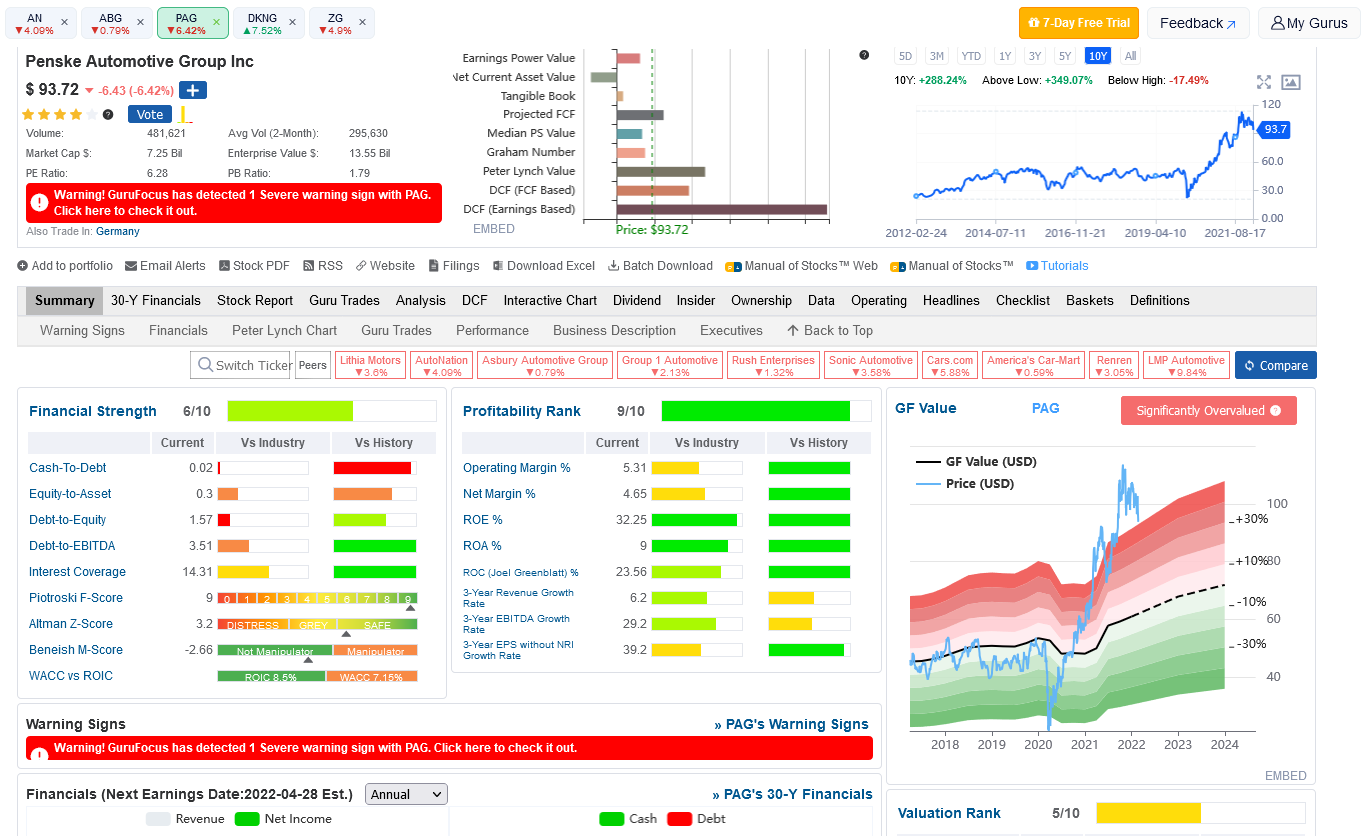This screenshot has width=1363, height=836.
Task: Click the Email Alerts envelope icon
Action: pyautogui.click(x=131, y=266)
